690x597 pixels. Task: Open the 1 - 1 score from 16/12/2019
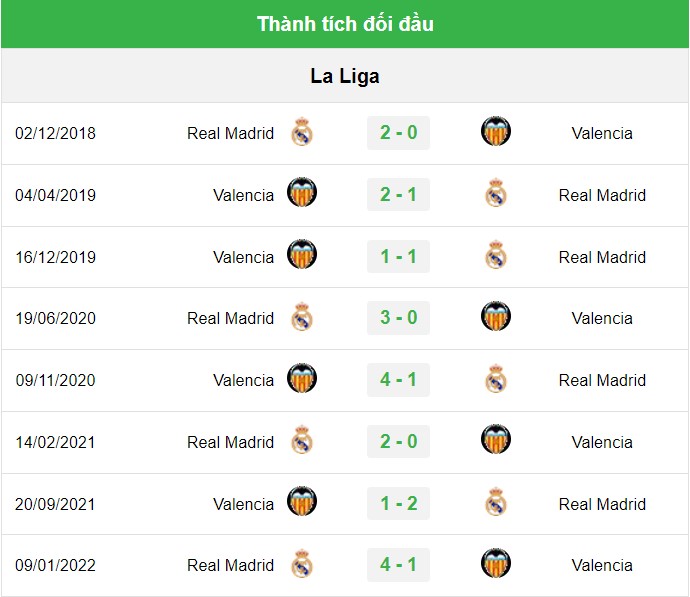(x=398, y=256)
